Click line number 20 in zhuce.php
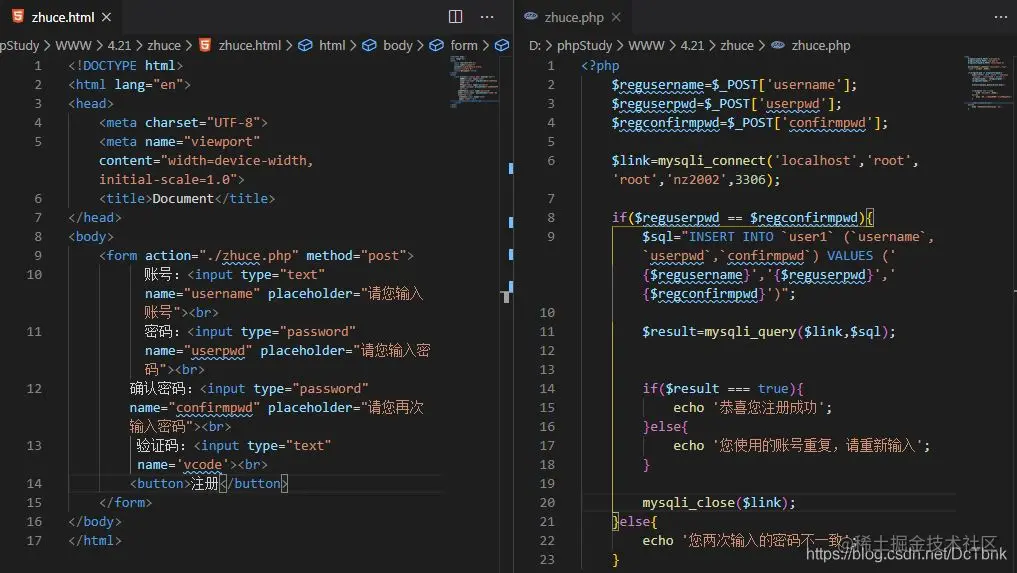 coord(547,502)
